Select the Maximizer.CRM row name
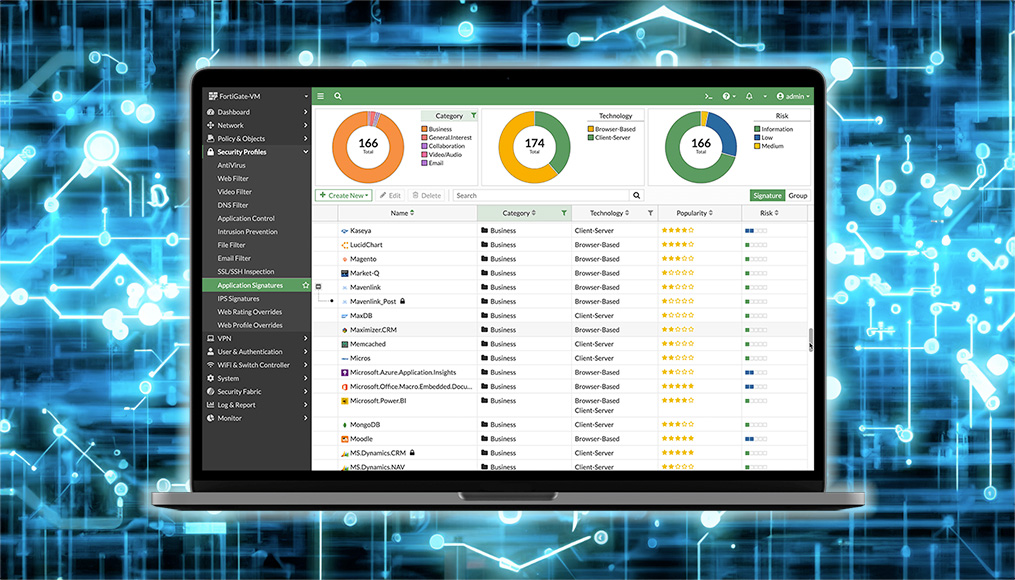 click(374, 329)
